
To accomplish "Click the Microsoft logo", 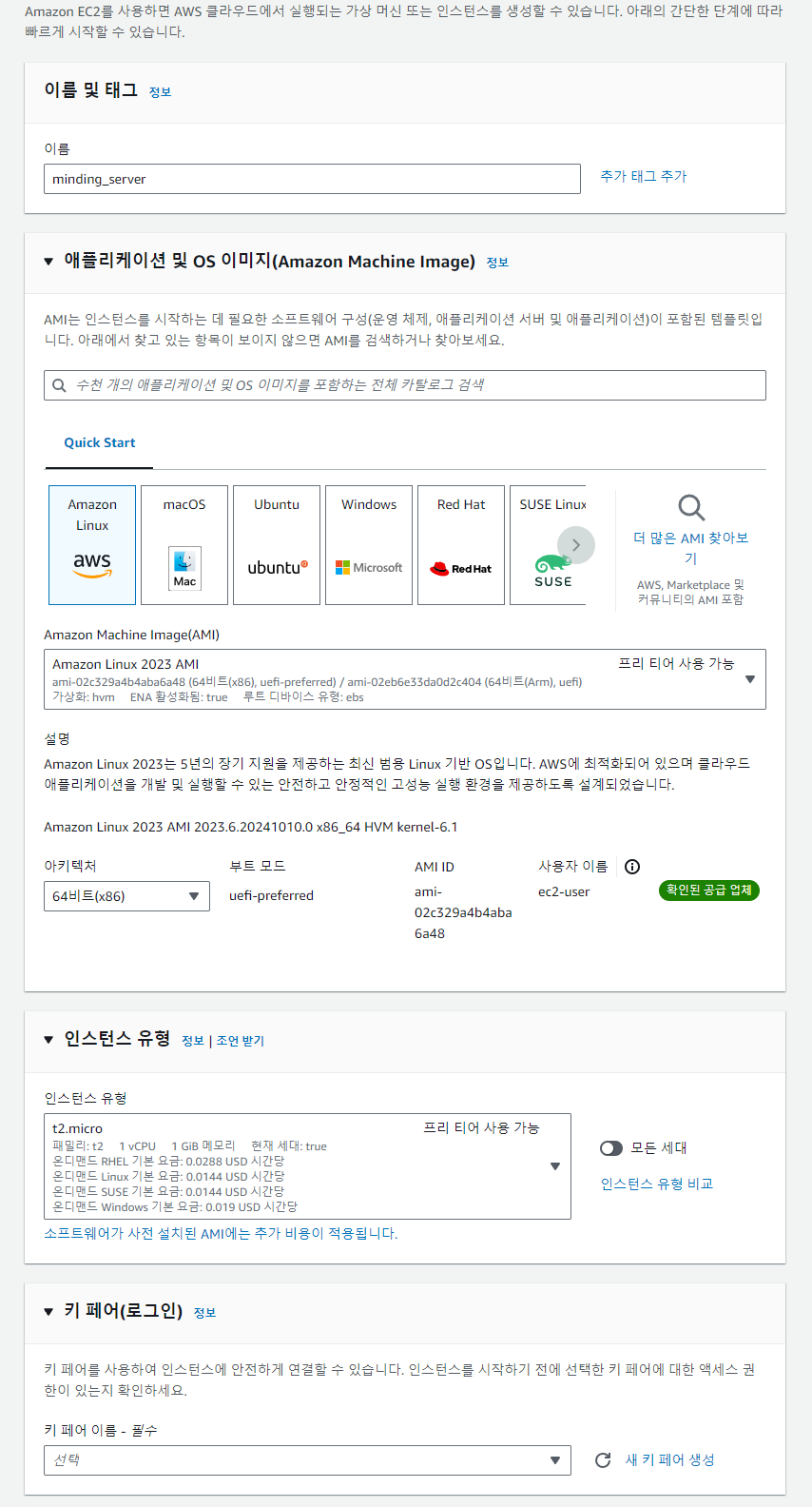I will click(369, 568).
